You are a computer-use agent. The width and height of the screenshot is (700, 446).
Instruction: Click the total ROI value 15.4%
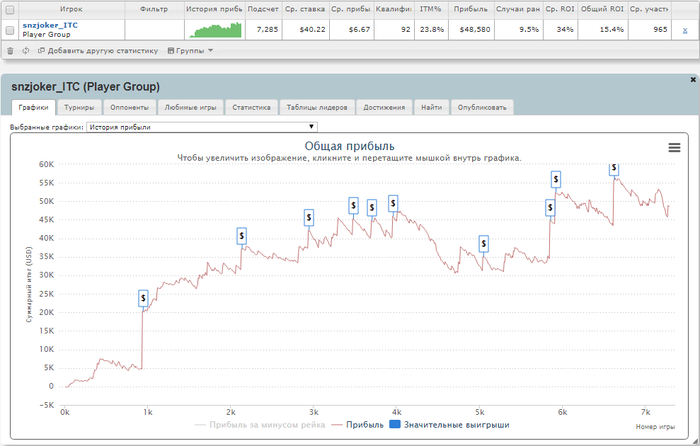click(611, 29)
